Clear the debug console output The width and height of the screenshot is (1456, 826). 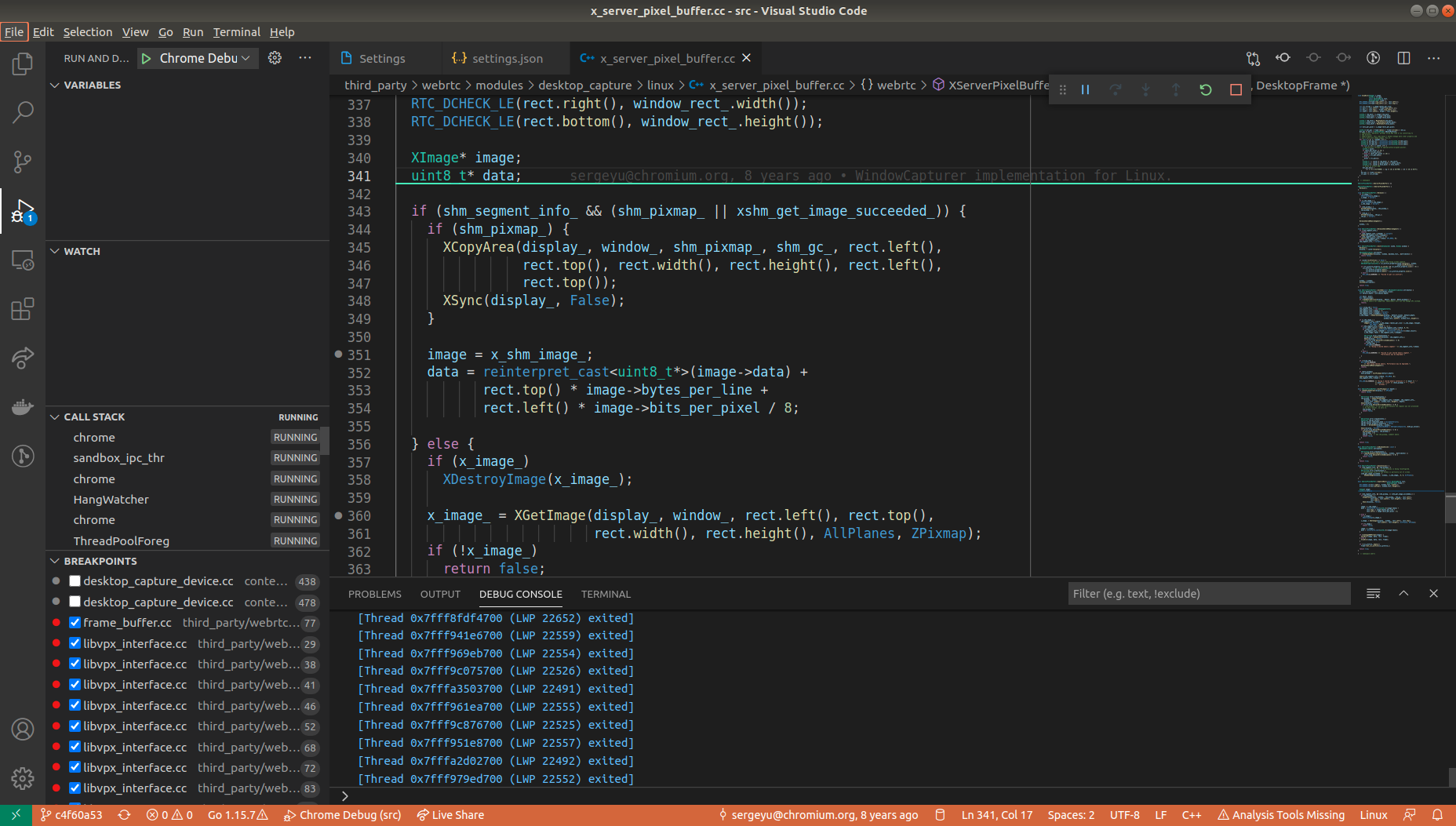pos(1374,594)
